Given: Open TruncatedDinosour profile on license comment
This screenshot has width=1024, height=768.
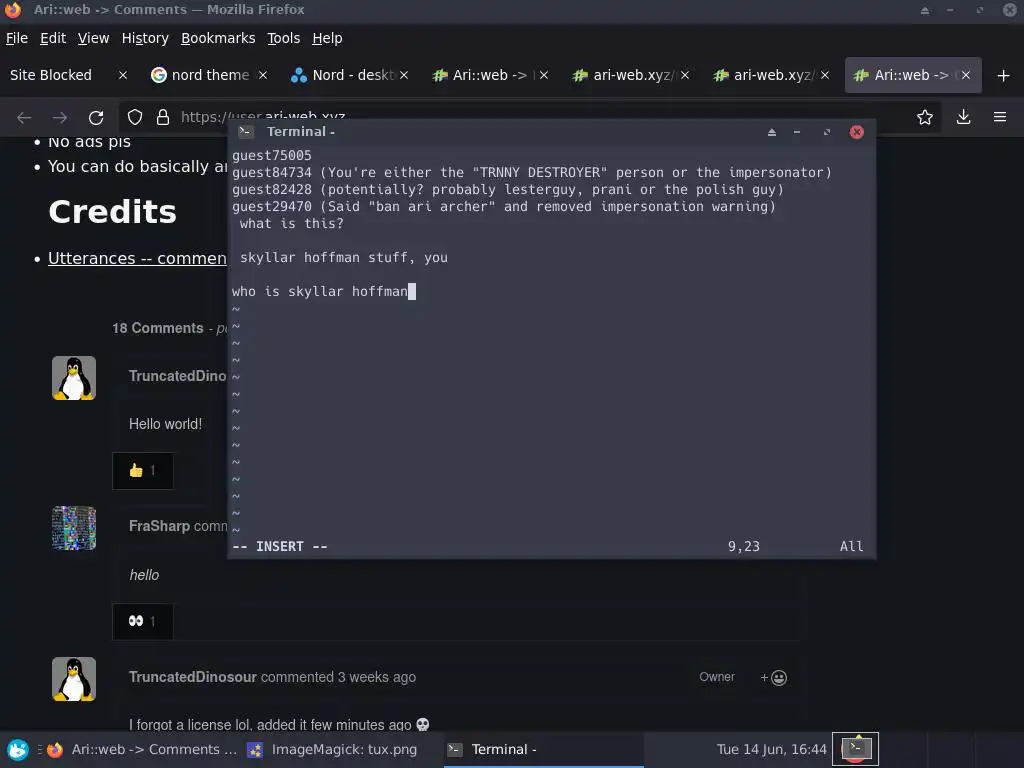Looking at the screenshot, I should 193,677.
